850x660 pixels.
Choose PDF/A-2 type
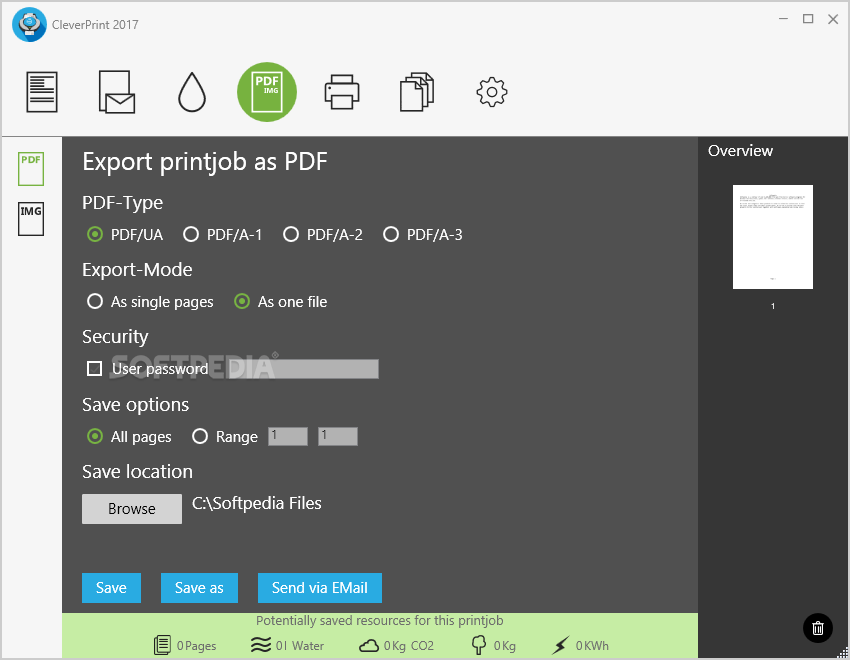(323, 235)
